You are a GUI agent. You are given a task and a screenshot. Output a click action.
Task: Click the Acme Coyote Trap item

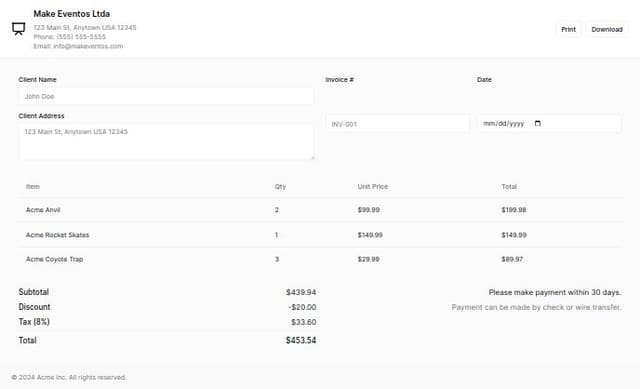pos(54,259)
